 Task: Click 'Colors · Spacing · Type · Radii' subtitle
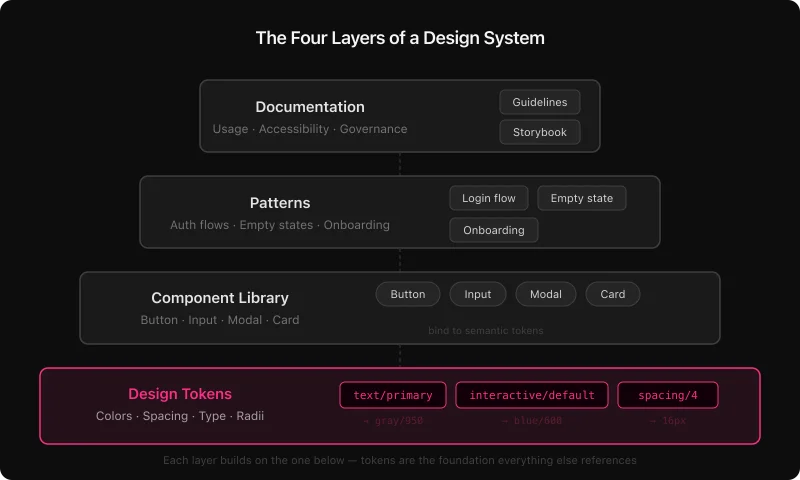coord(180,416)
